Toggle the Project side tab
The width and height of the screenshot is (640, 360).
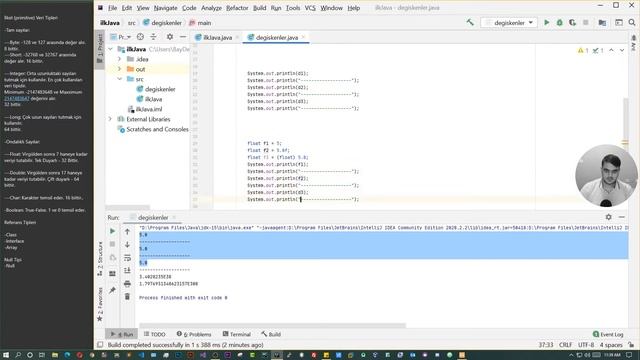click(100, 48)
